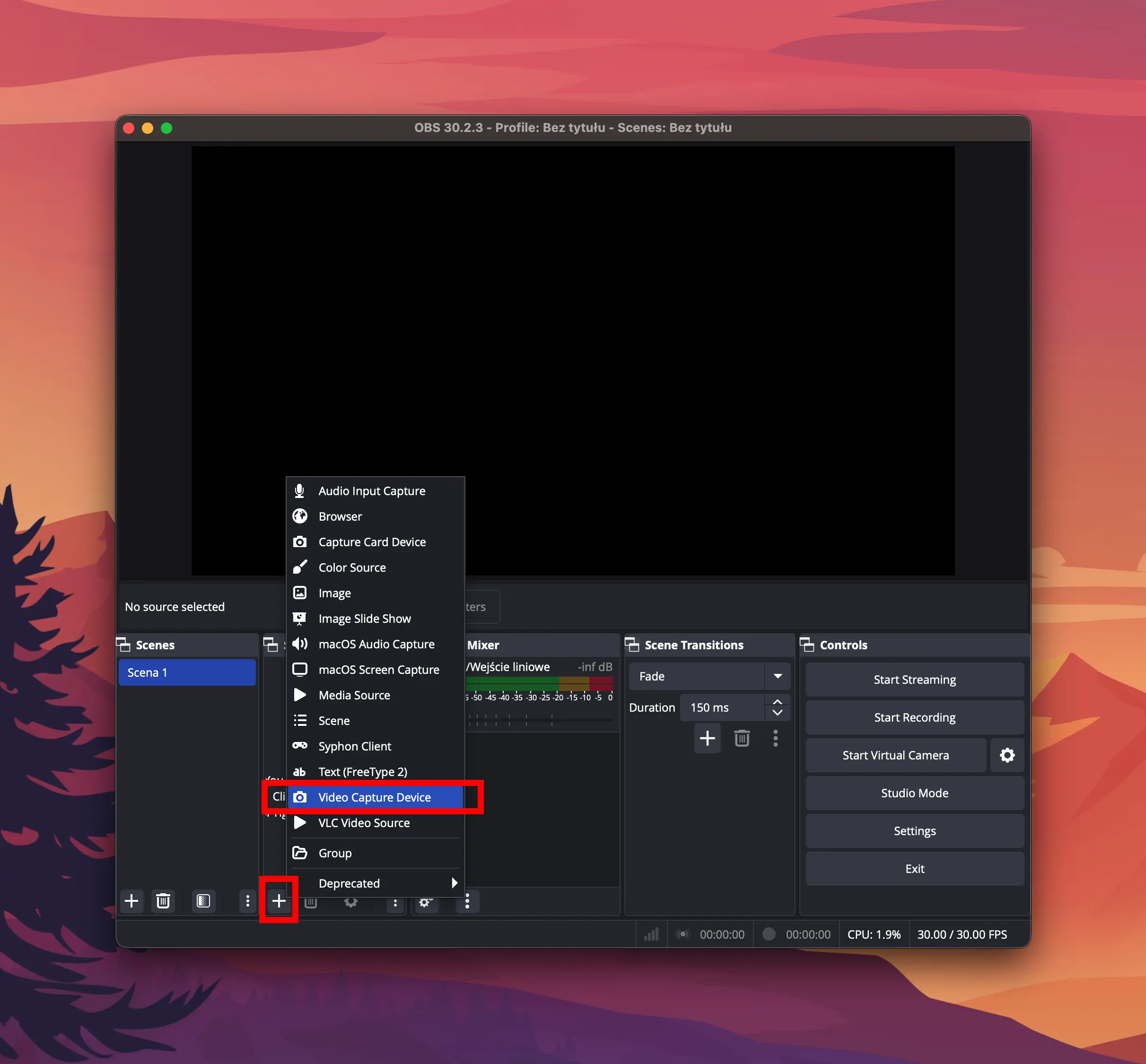Add a transition with plus button
This screenshot has width=1146, height=1064.
[707, 738]
